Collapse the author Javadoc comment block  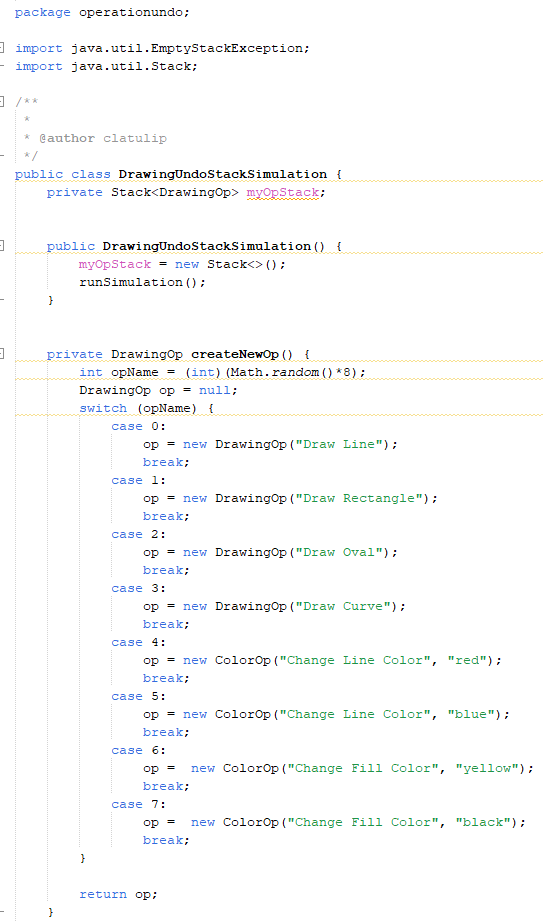pyautogui.click(x=2, y=102)
